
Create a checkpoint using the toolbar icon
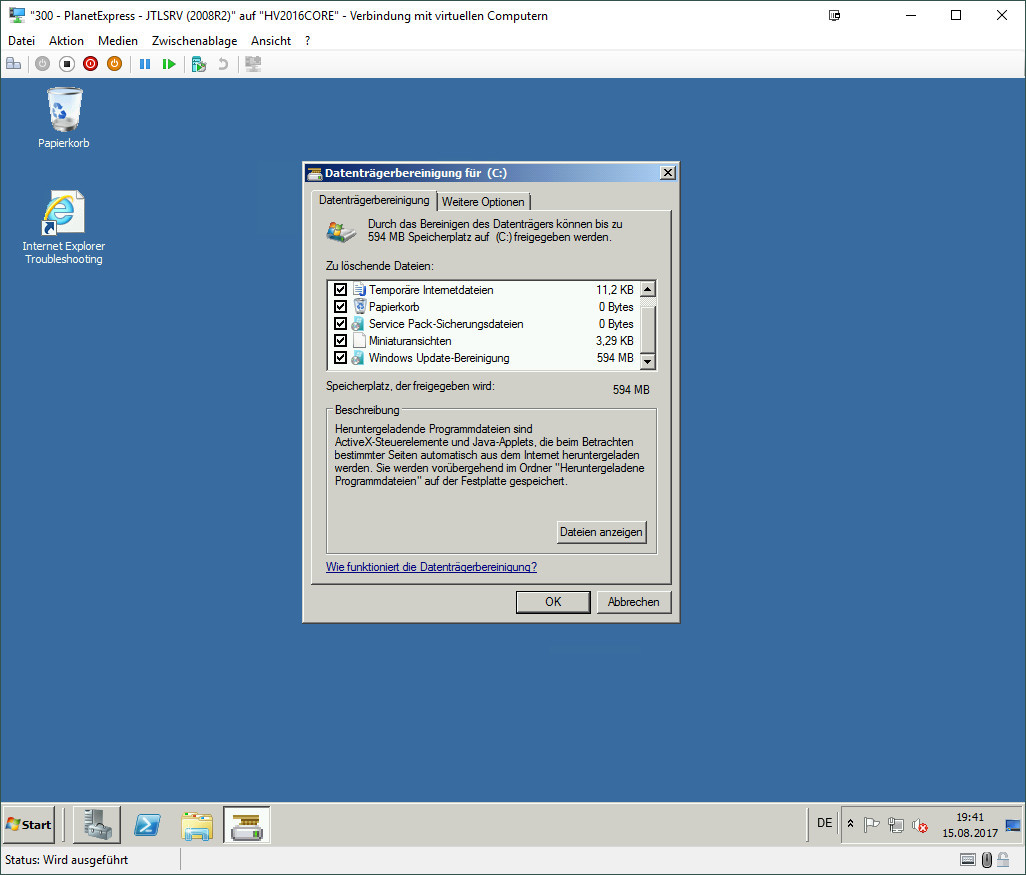point(198,64)
